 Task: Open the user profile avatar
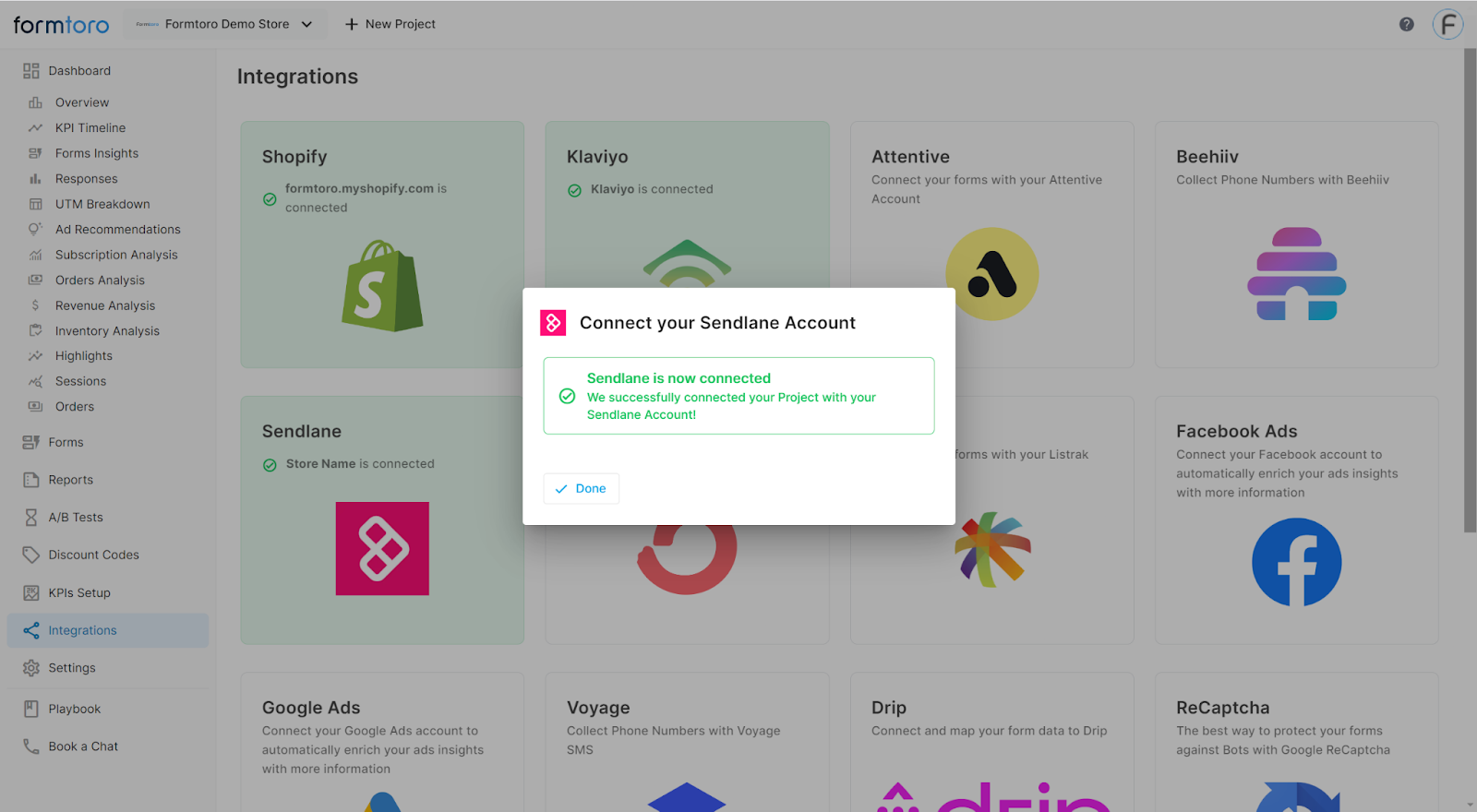click(x=1447, y=24)
